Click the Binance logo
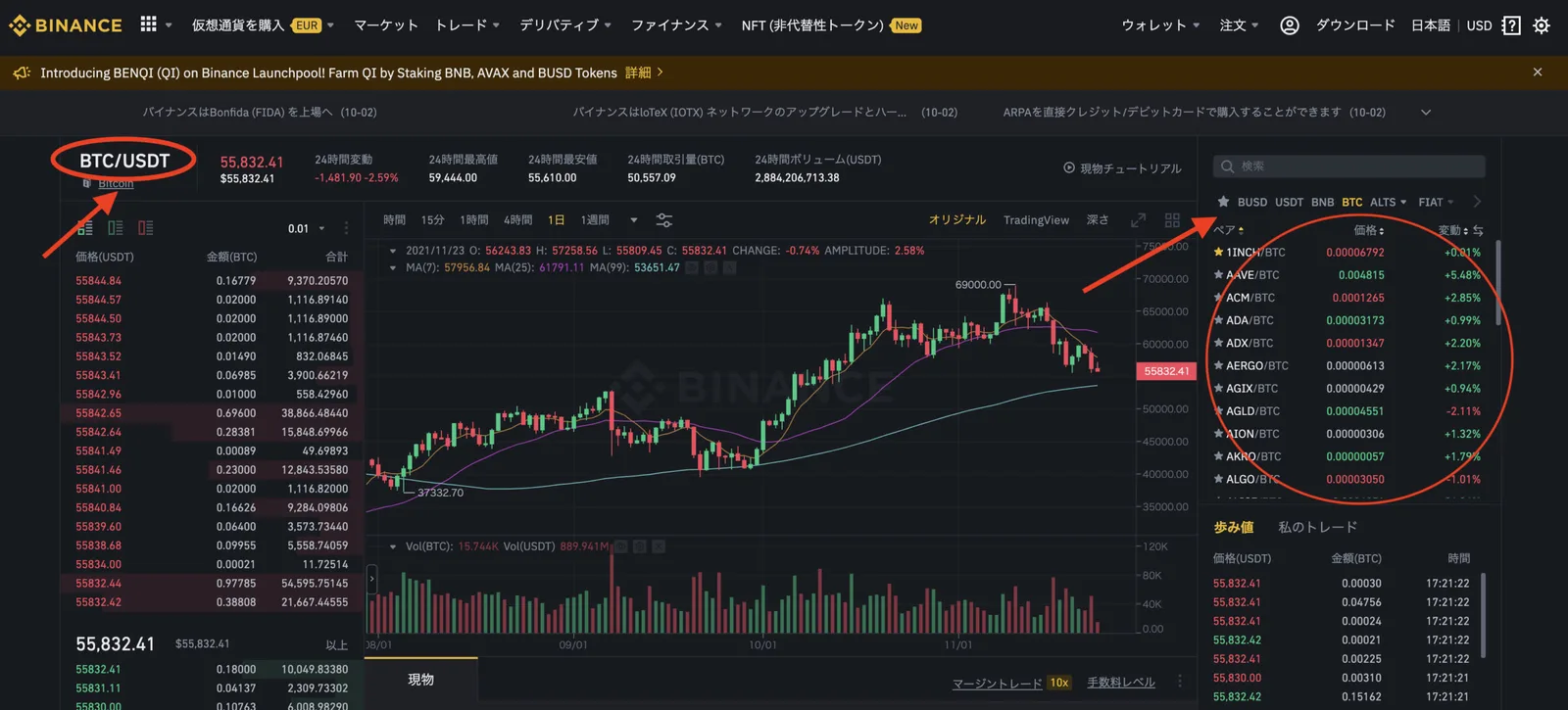Image resolution: width=1568 pixels, height=710 pixels. [x=66, y=25]
